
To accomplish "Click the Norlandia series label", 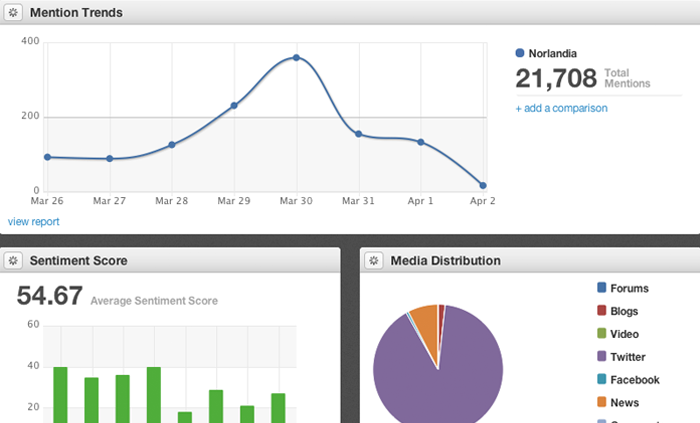I will click(x=553, y=54).
